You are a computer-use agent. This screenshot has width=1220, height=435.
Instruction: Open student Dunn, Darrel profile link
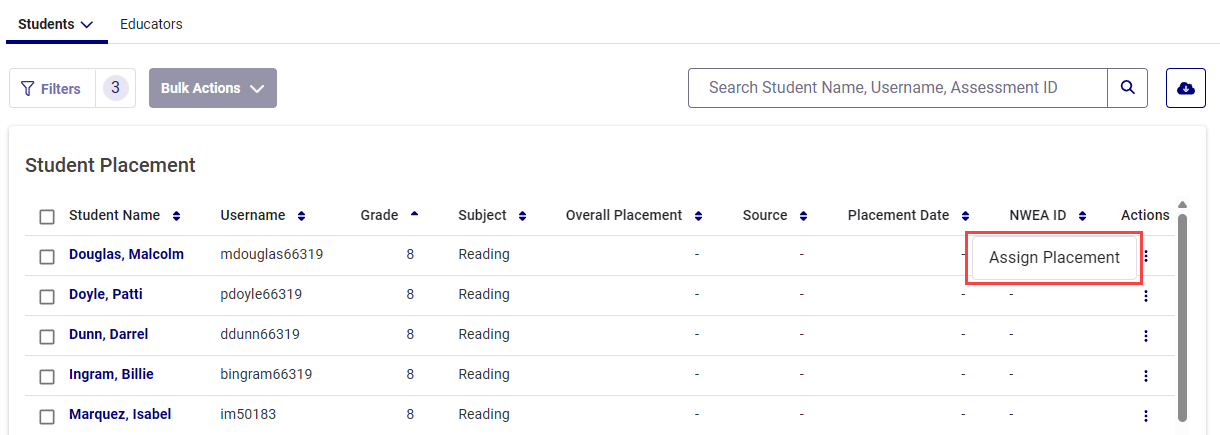point(108,334)
